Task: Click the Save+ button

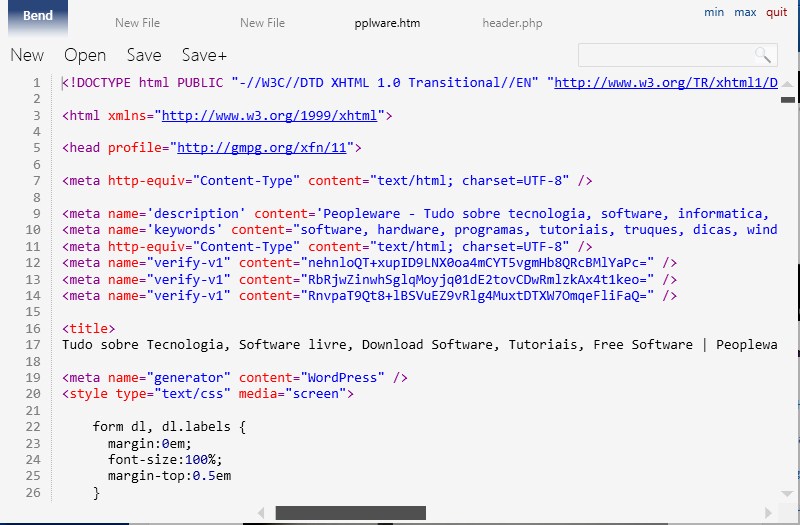Action: [x=204, y=55]
